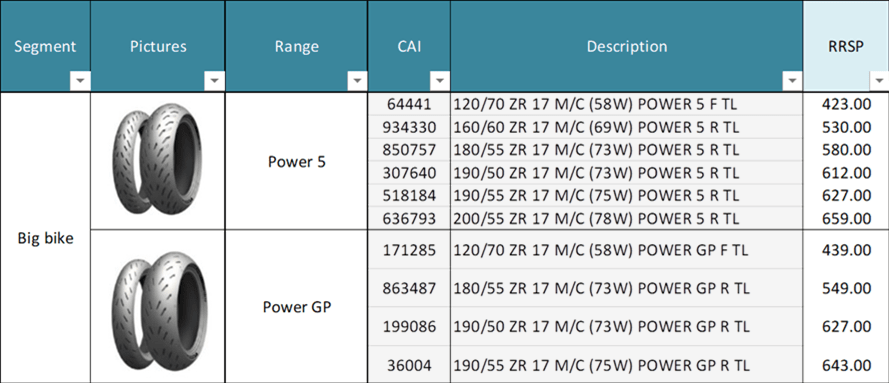Open the Segment column filter dropdown
Screen dimensions: 889x383
[x=80, y=82]
